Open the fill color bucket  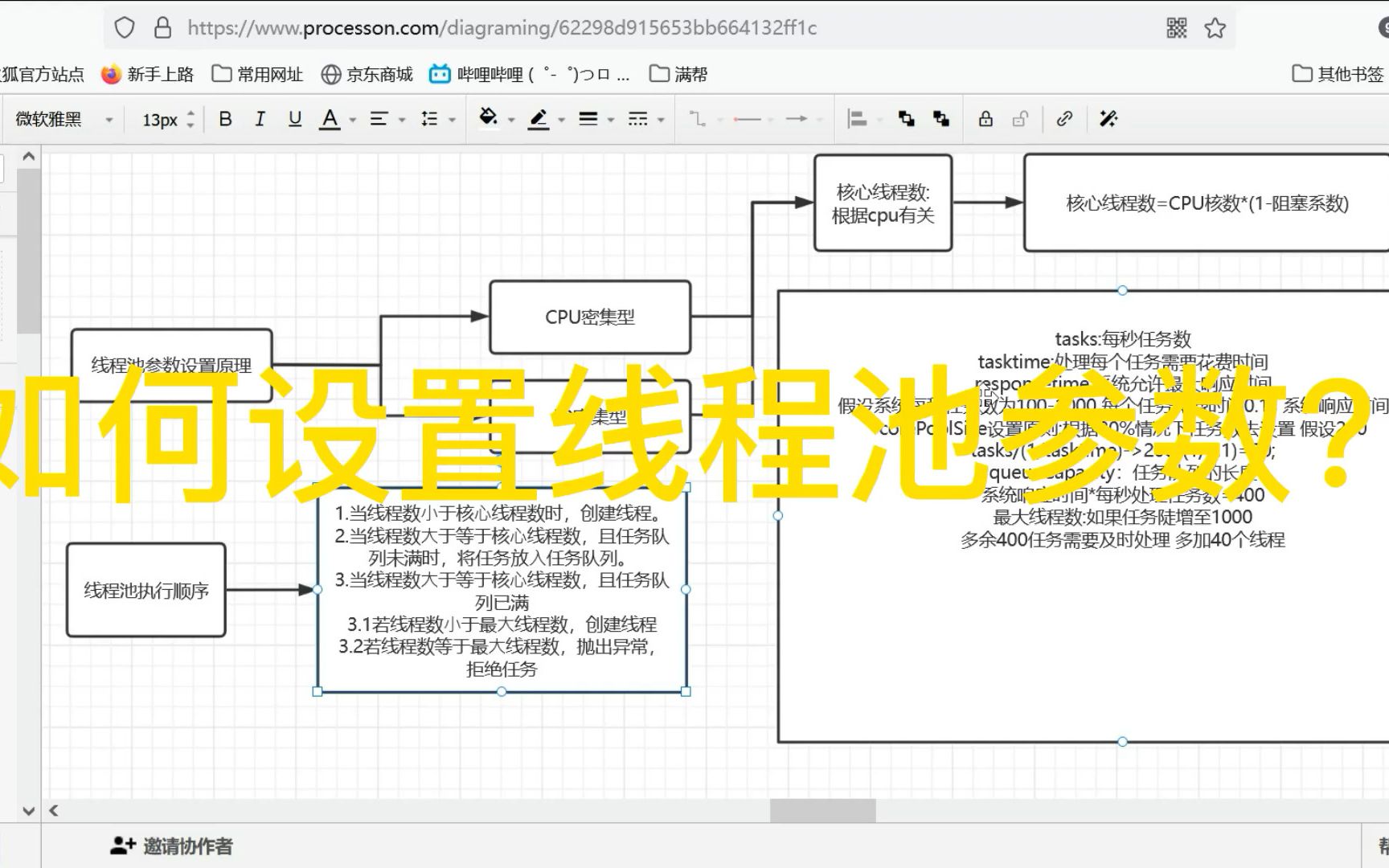pos(488,118)
